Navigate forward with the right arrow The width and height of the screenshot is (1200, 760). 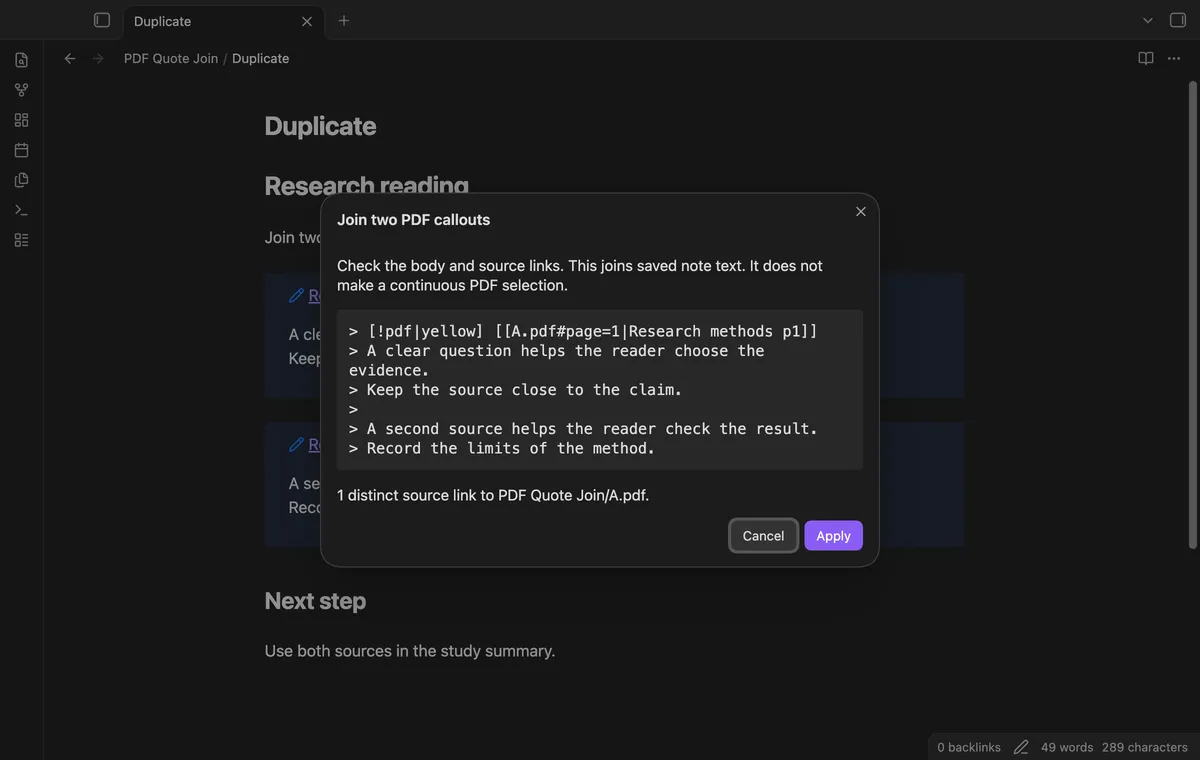(98, 59)
